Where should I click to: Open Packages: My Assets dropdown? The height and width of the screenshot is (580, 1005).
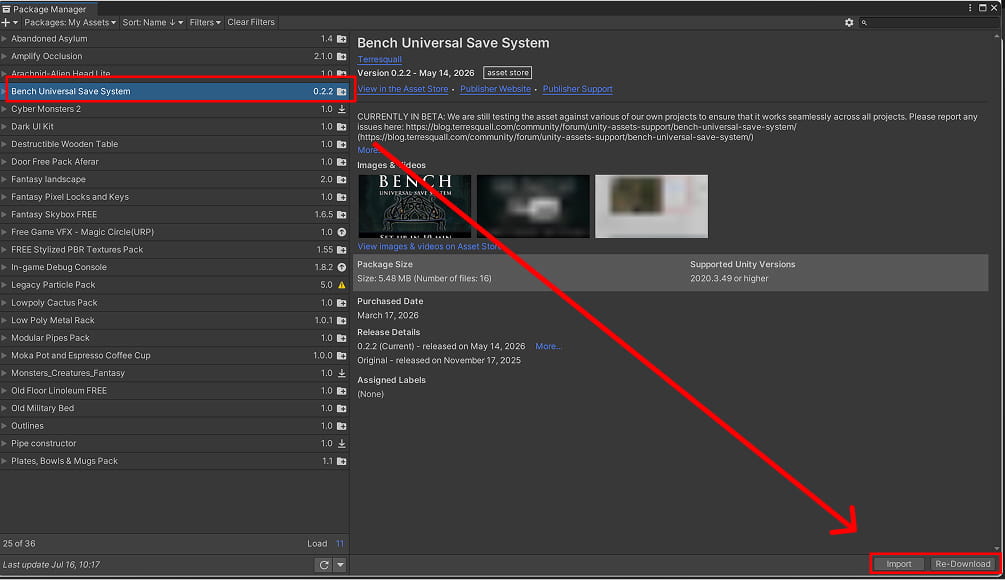click(x=70, y=22)
